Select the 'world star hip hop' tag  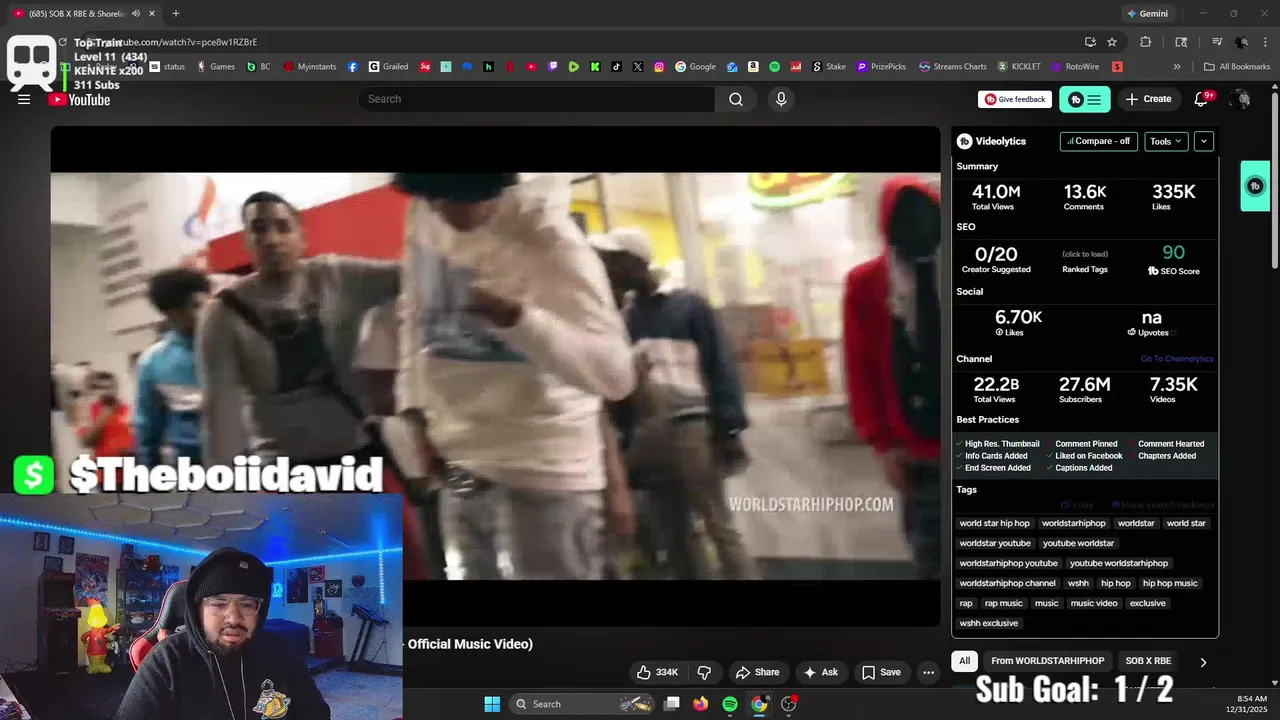point(994,523)
